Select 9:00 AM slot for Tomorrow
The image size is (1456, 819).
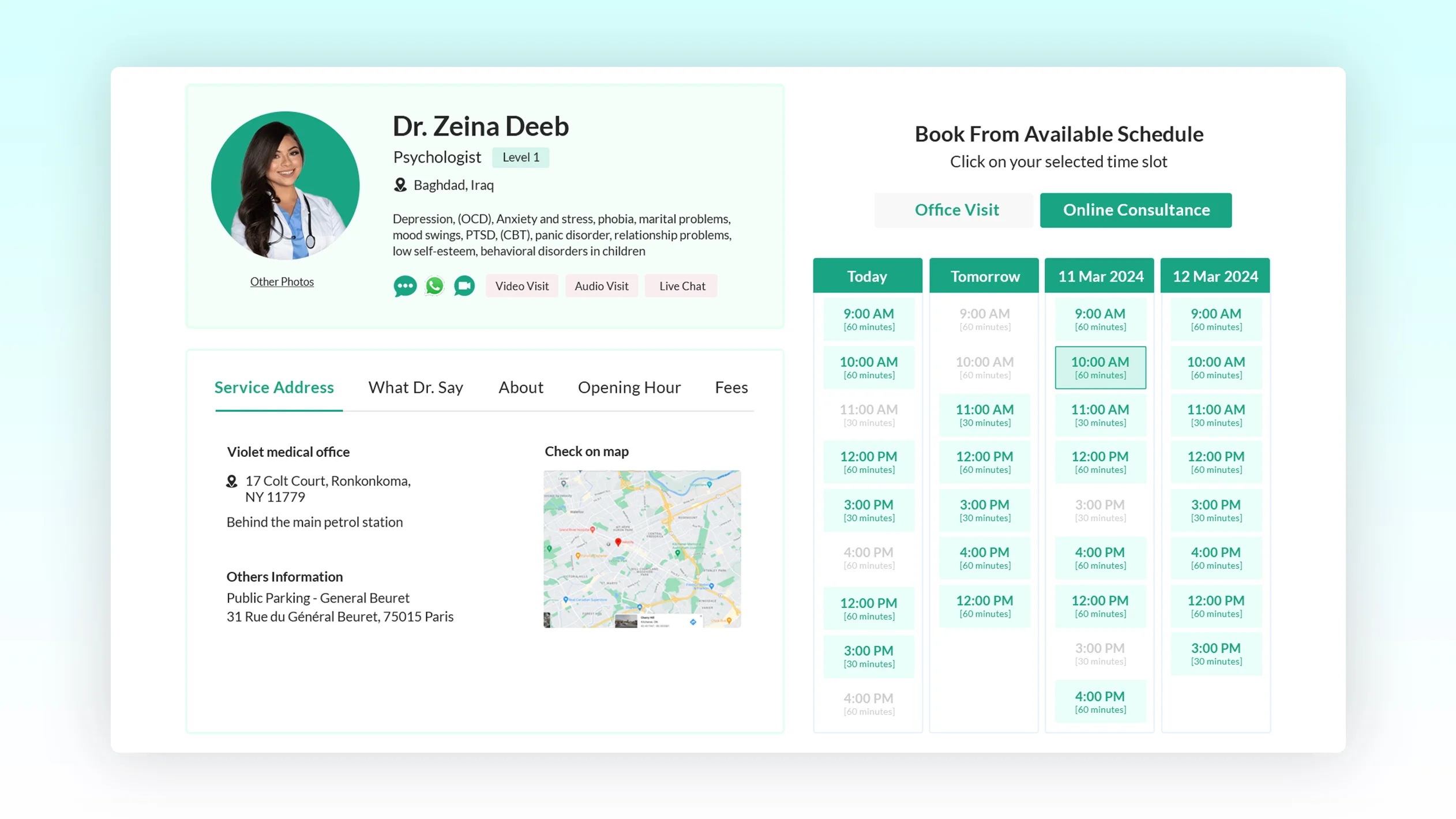[x=984, y=318]
